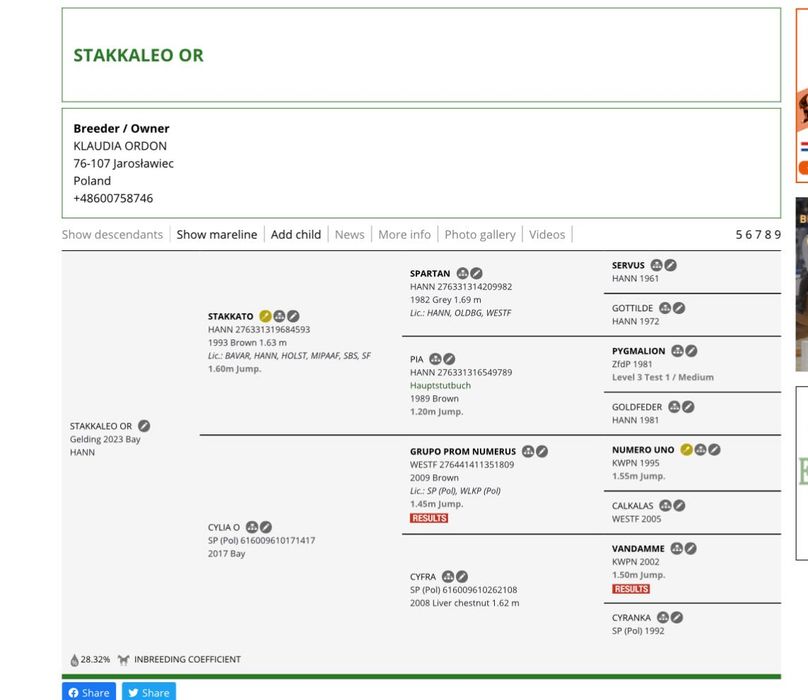Open SPARTAN's pedigree tree icon
The width and height of the screenshot is (808, 700).
[x=463, y=273]
